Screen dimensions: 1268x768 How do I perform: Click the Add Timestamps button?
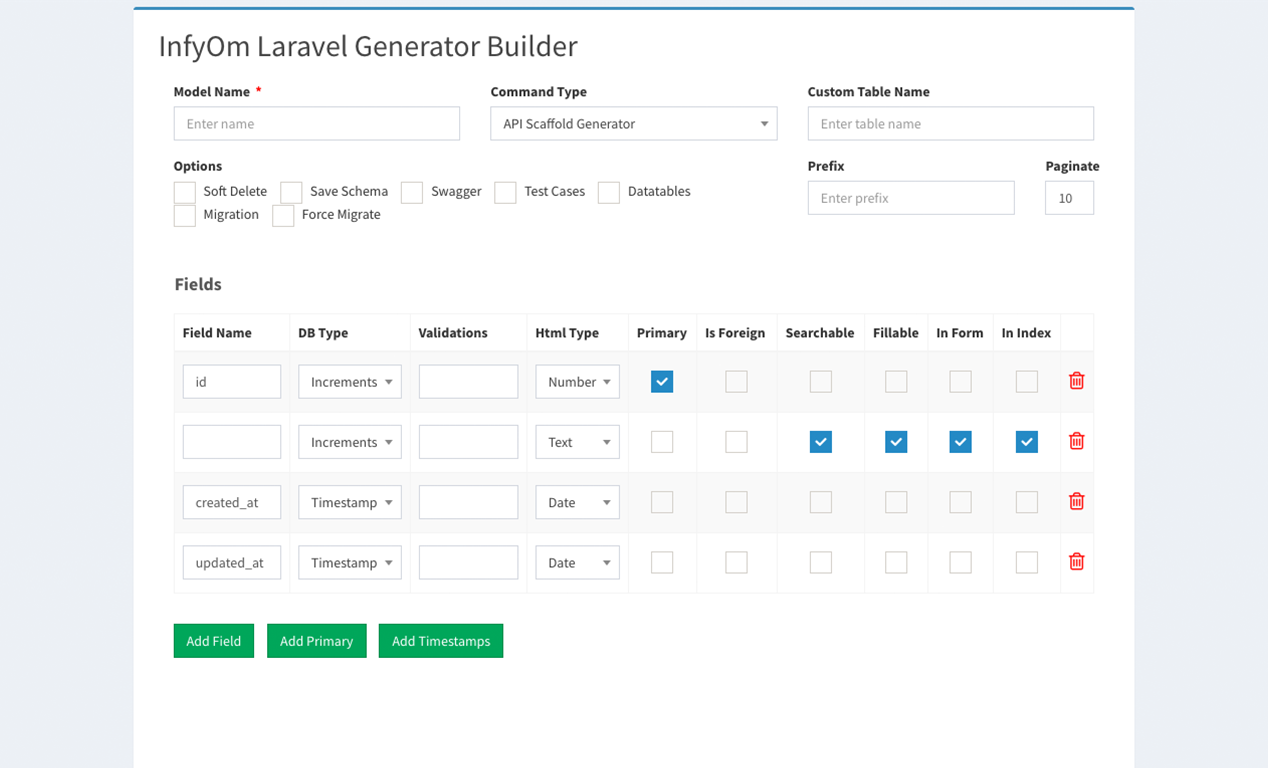pyautogui.click(x=440, y=640)
